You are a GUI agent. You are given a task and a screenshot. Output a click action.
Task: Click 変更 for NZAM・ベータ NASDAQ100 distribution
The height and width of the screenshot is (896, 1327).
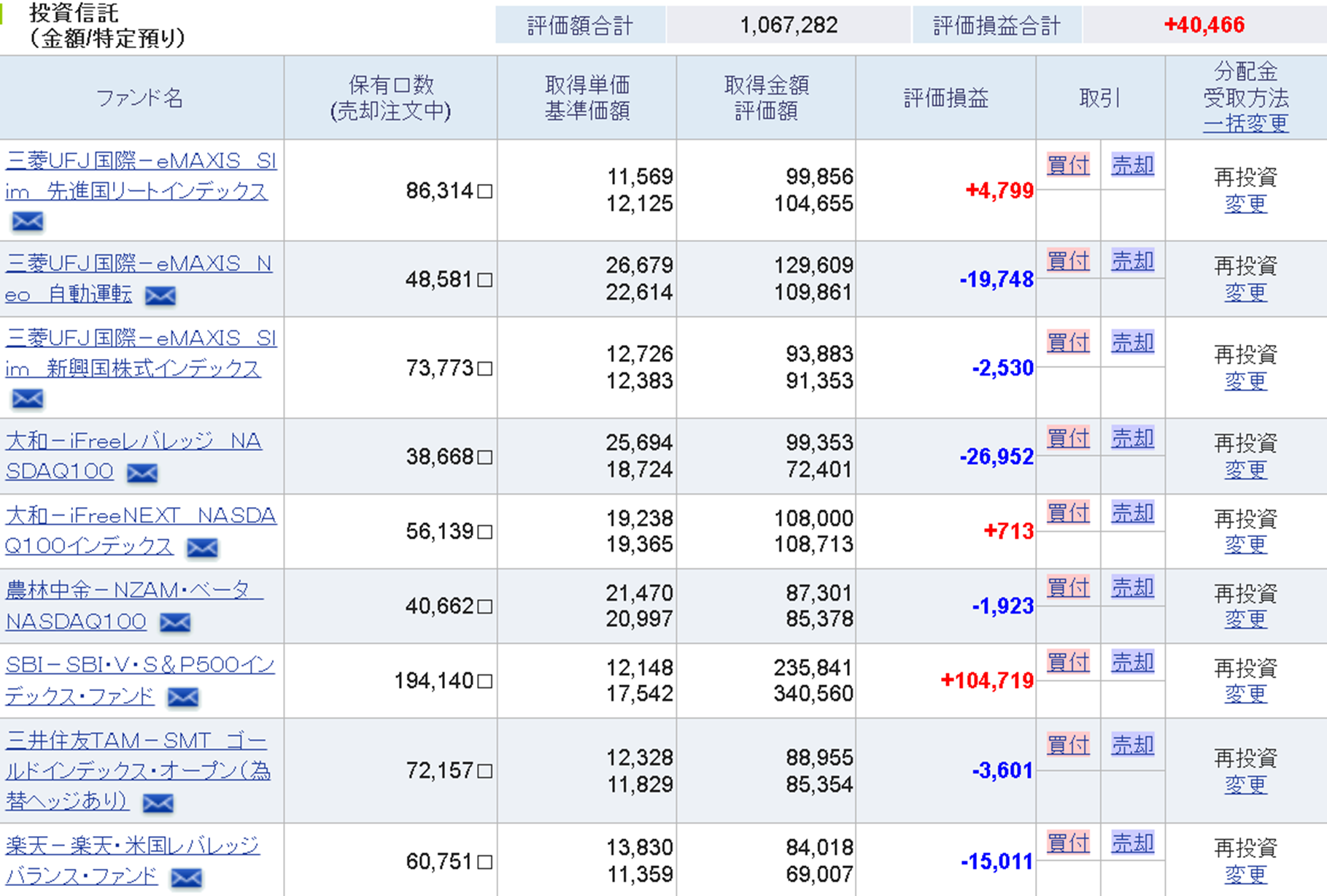tap(1245, 619)
